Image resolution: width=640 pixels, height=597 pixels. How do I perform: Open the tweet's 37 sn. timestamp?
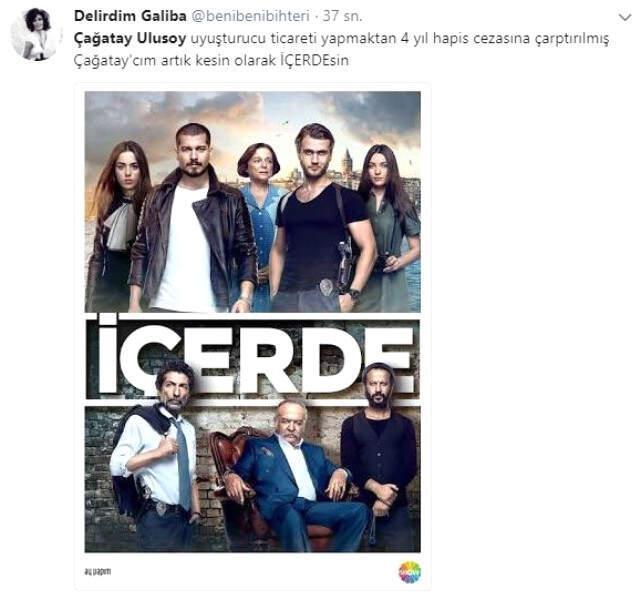click(342, 16)
